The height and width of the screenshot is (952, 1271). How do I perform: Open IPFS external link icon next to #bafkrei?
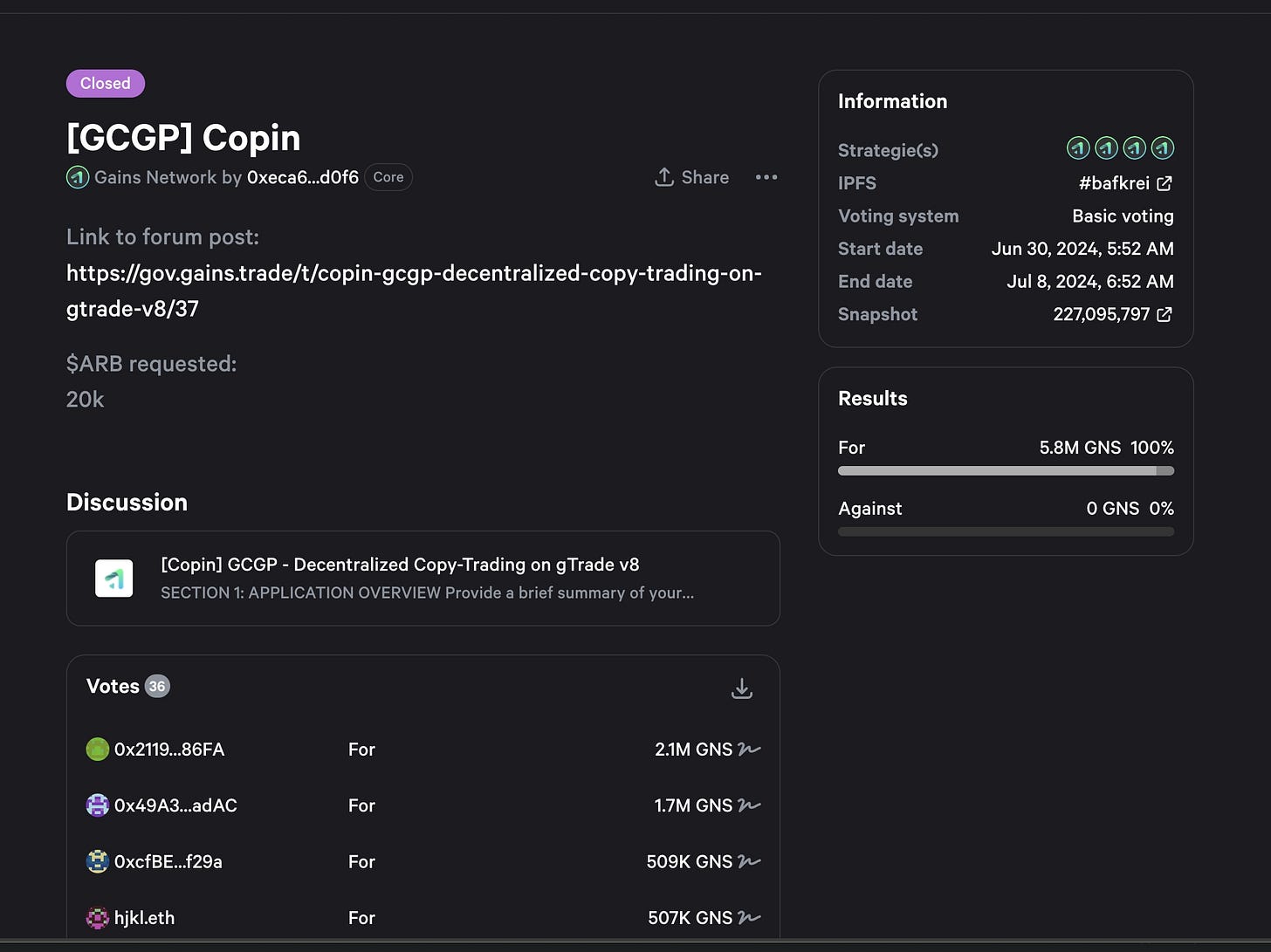coord(1165,183)
